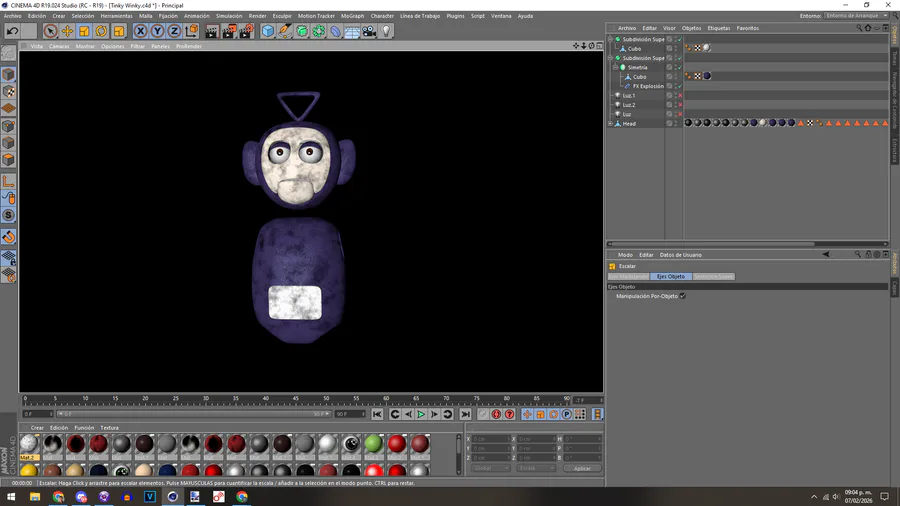
Task: Toggle the Luz object enable cross
Action: click(x=681, y=114)
